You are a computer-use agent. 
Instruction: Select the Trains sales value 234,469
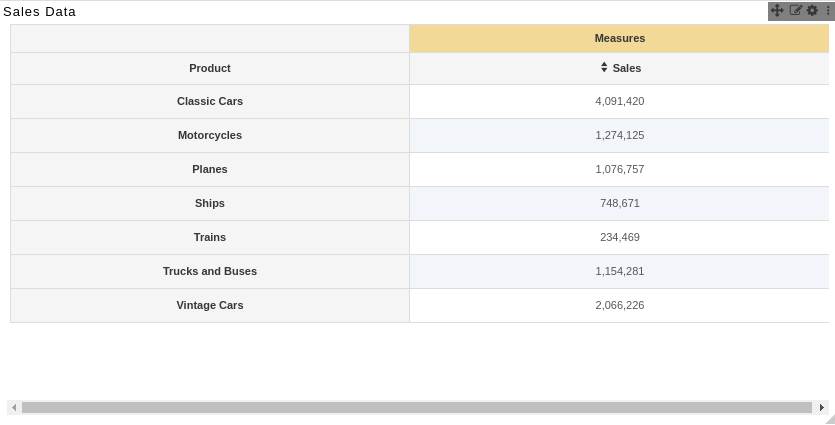(619, 237)
